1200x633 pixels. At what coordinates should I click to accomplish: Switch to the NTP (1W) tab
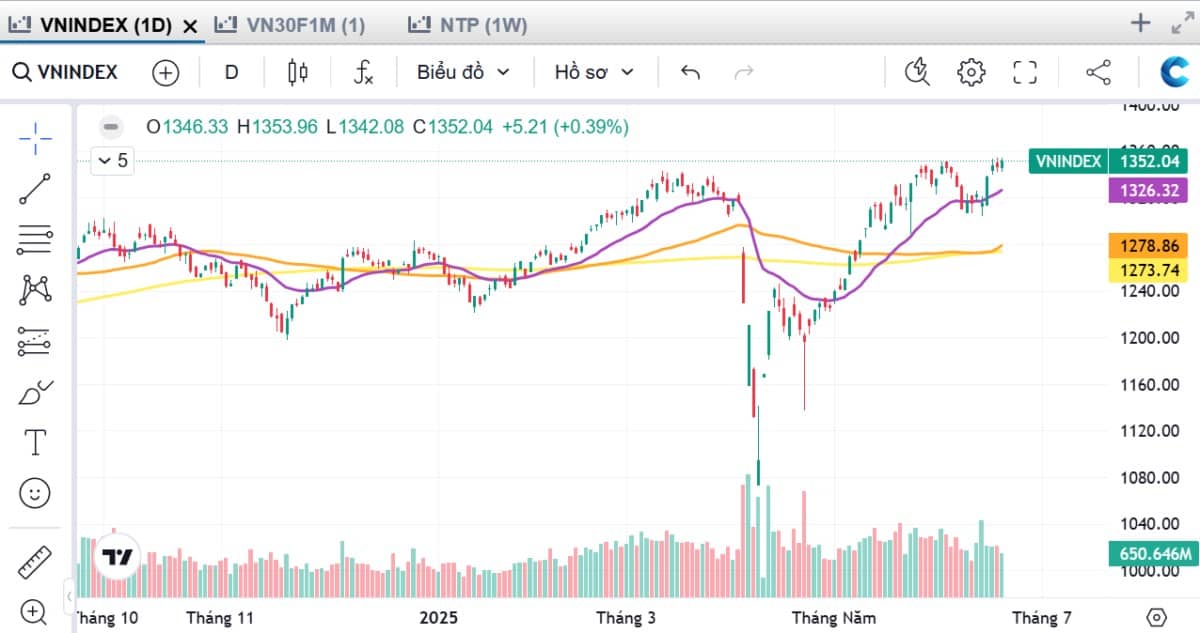click(x=468, y=26)
